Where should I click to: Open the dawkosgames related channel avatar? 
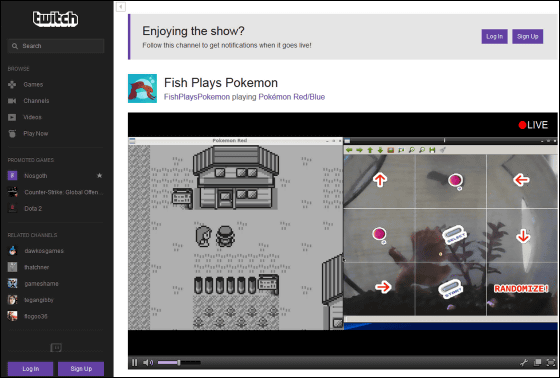(x=12, y=251)
